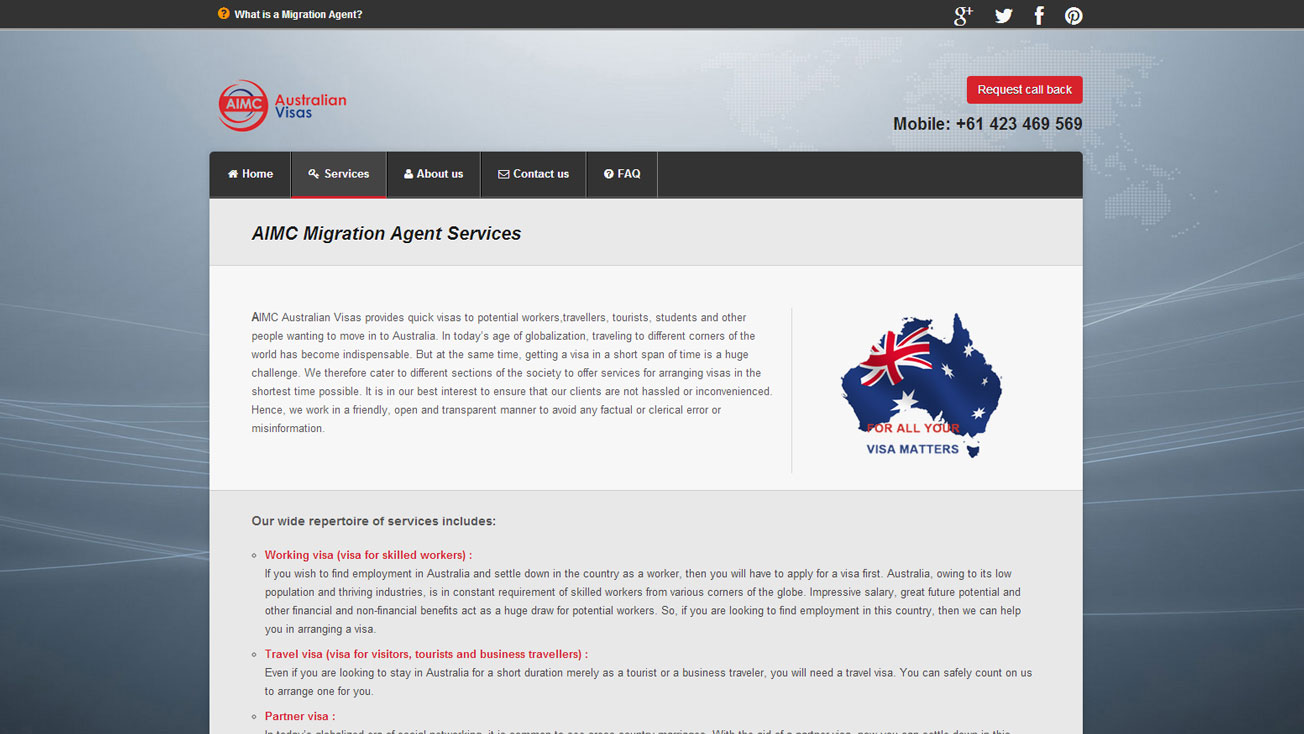Click the Partner visa heading
The height and width of the screenshot is (734, 1304).
tap(299, 716)
